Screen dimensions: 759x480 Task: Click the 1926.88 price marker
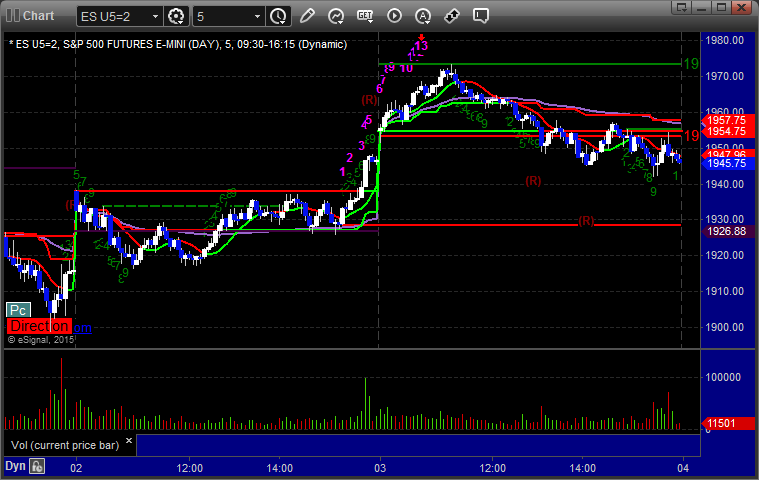pyautogui.click(x=727, y=231)
